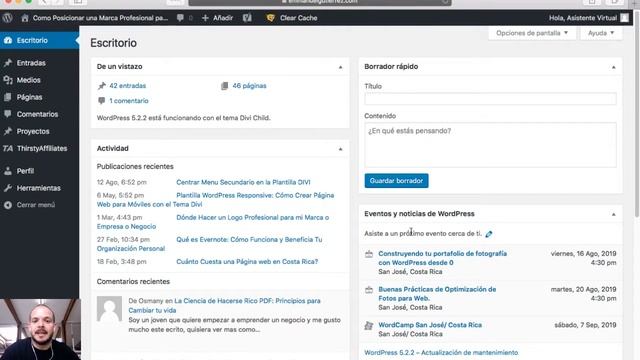Click the pencil edit location icon
Image resolution: width=640 pixels, height=360 pixels.
pyautogui.click(x=489, y=234)
